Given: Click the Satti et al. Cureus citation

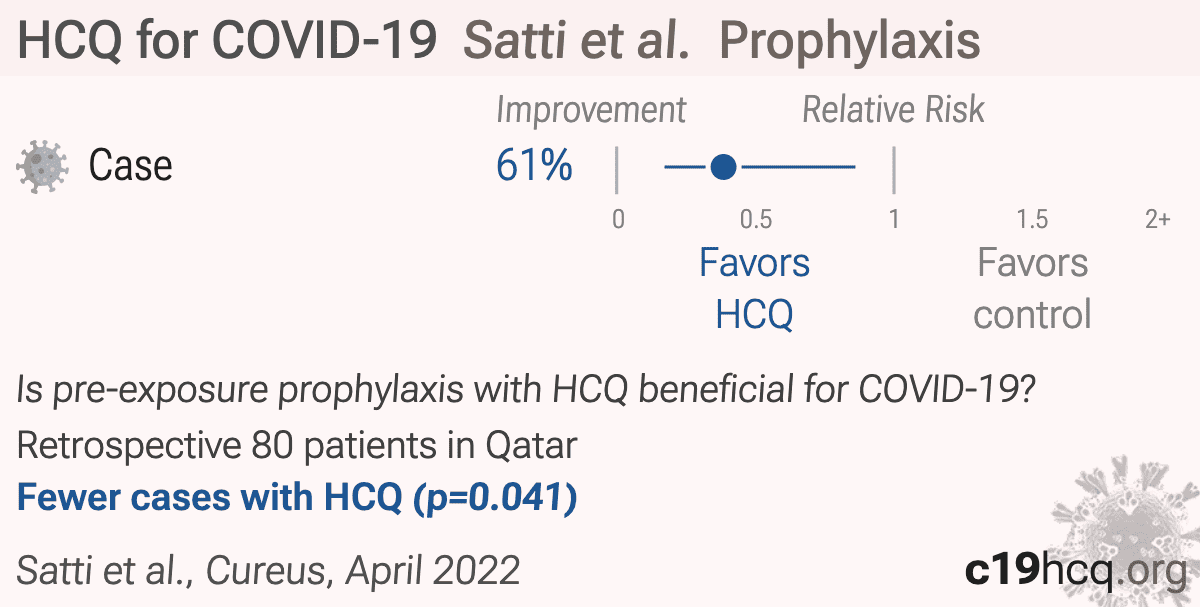Looking at the screenshot, I should click(x=269, y=571).
